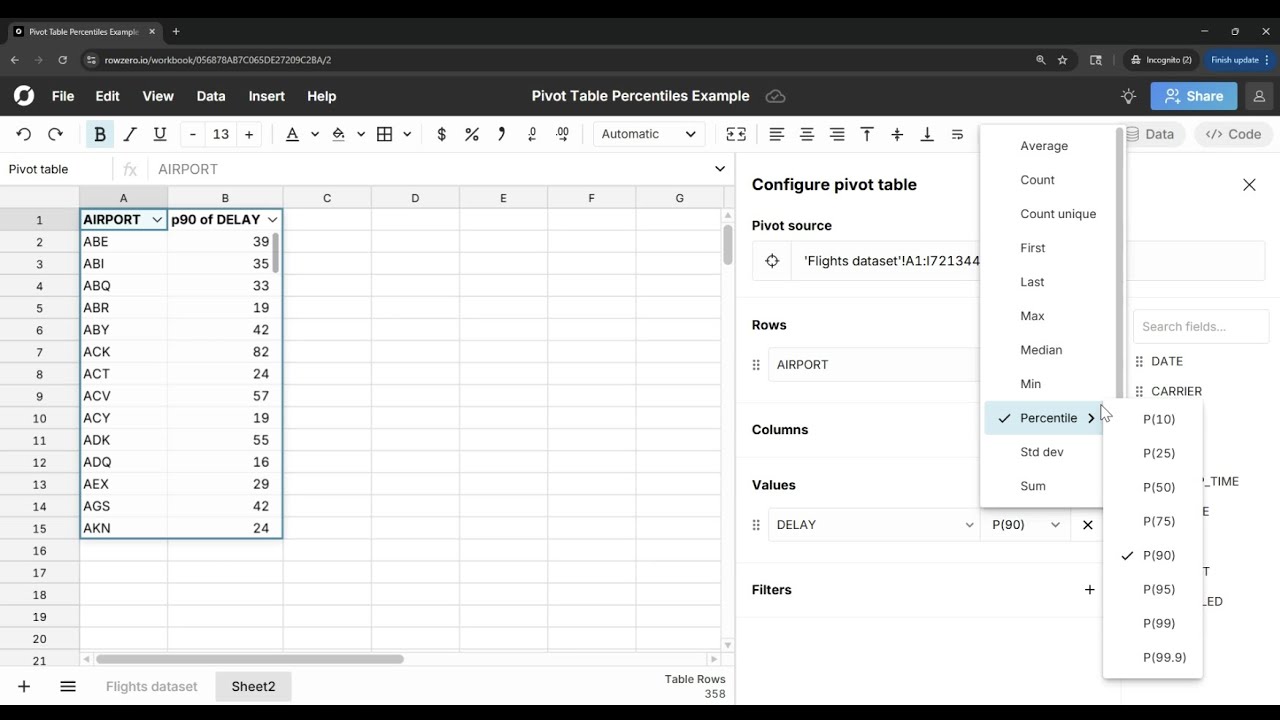The width and height of the screenshot is (1280, 720).
Task: Align cell content to top
Action: [x=867, y=134]
